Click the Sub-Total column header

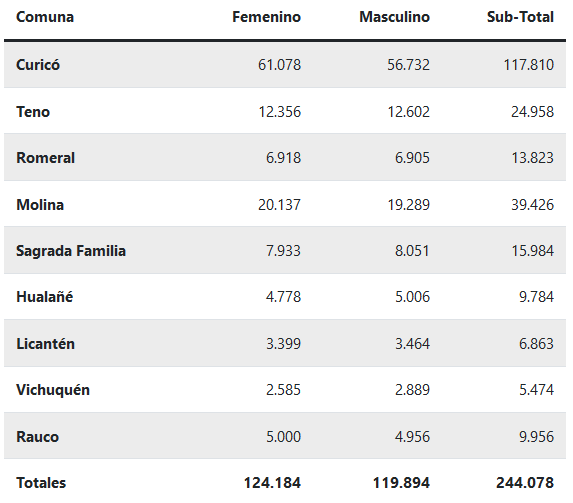(520, 17)
